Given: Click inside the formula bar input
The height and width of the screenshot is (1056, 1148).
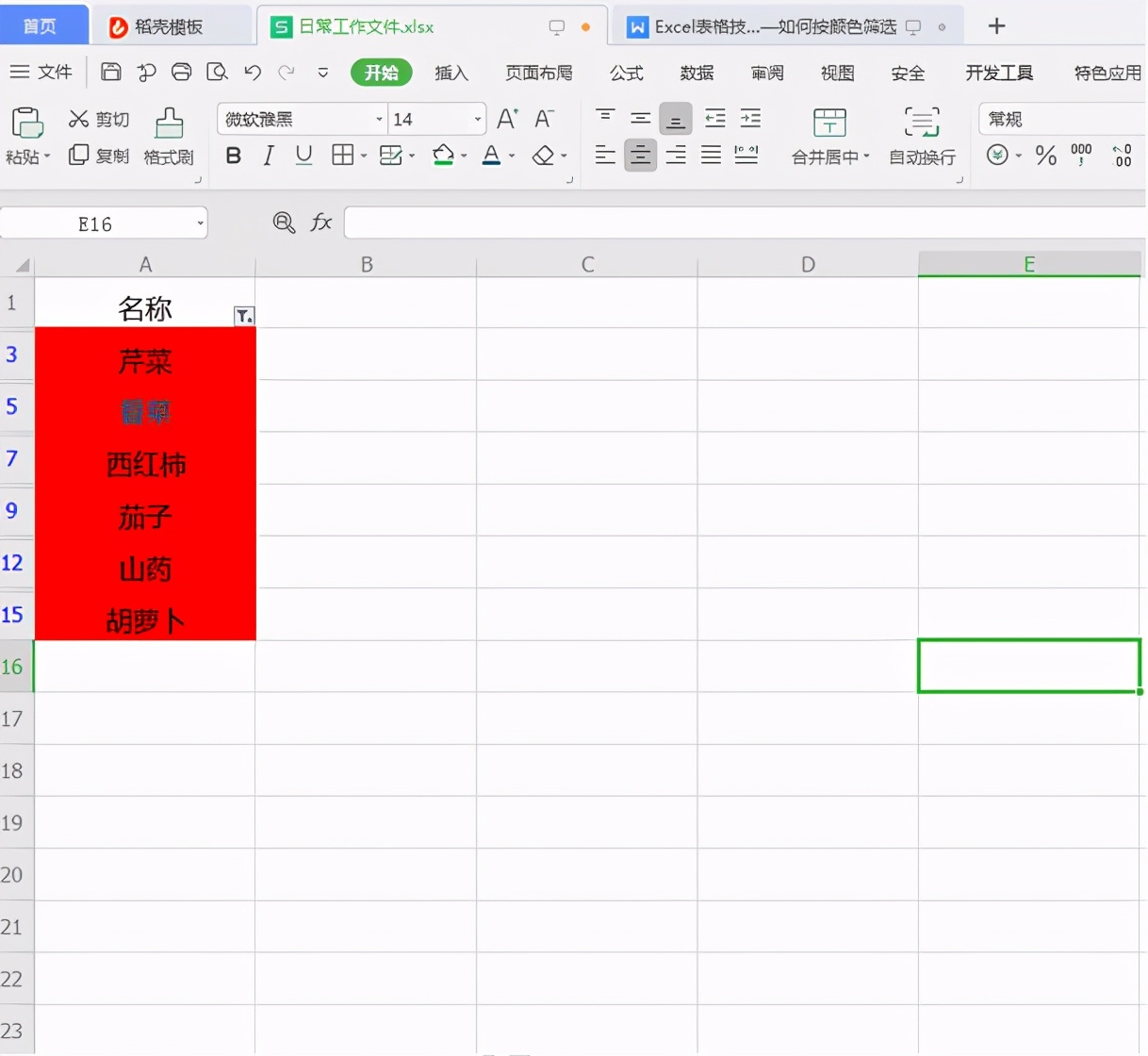Looking at the screenshot, I should point(745,223).
